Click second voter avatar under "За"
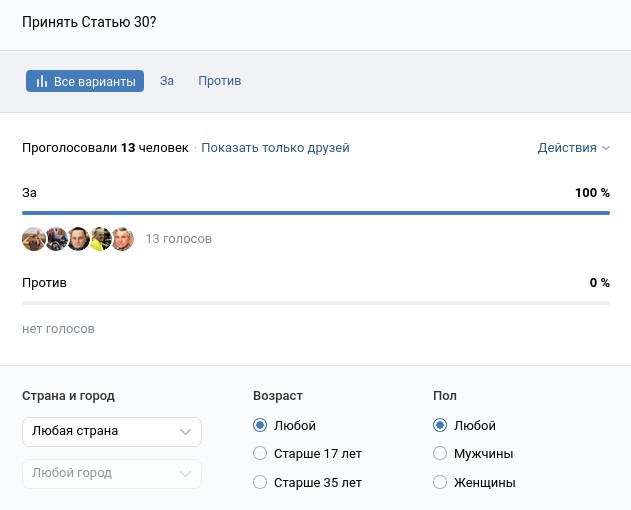This screenshot has width=631, height=510. tap(56, 239)
